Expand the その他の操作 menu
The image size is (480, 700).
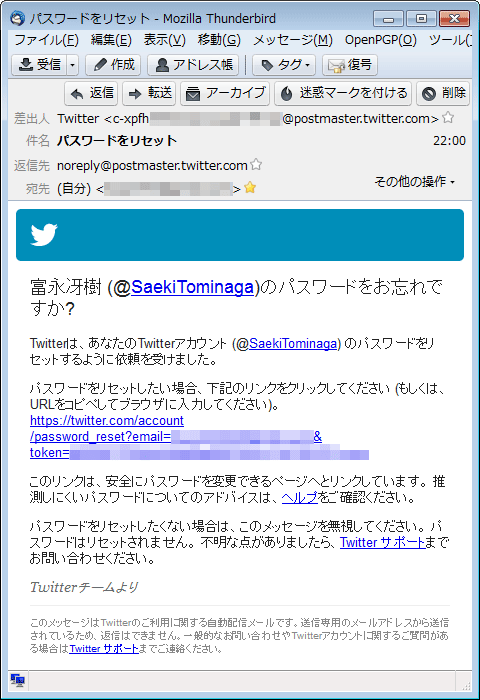(415, 181)
